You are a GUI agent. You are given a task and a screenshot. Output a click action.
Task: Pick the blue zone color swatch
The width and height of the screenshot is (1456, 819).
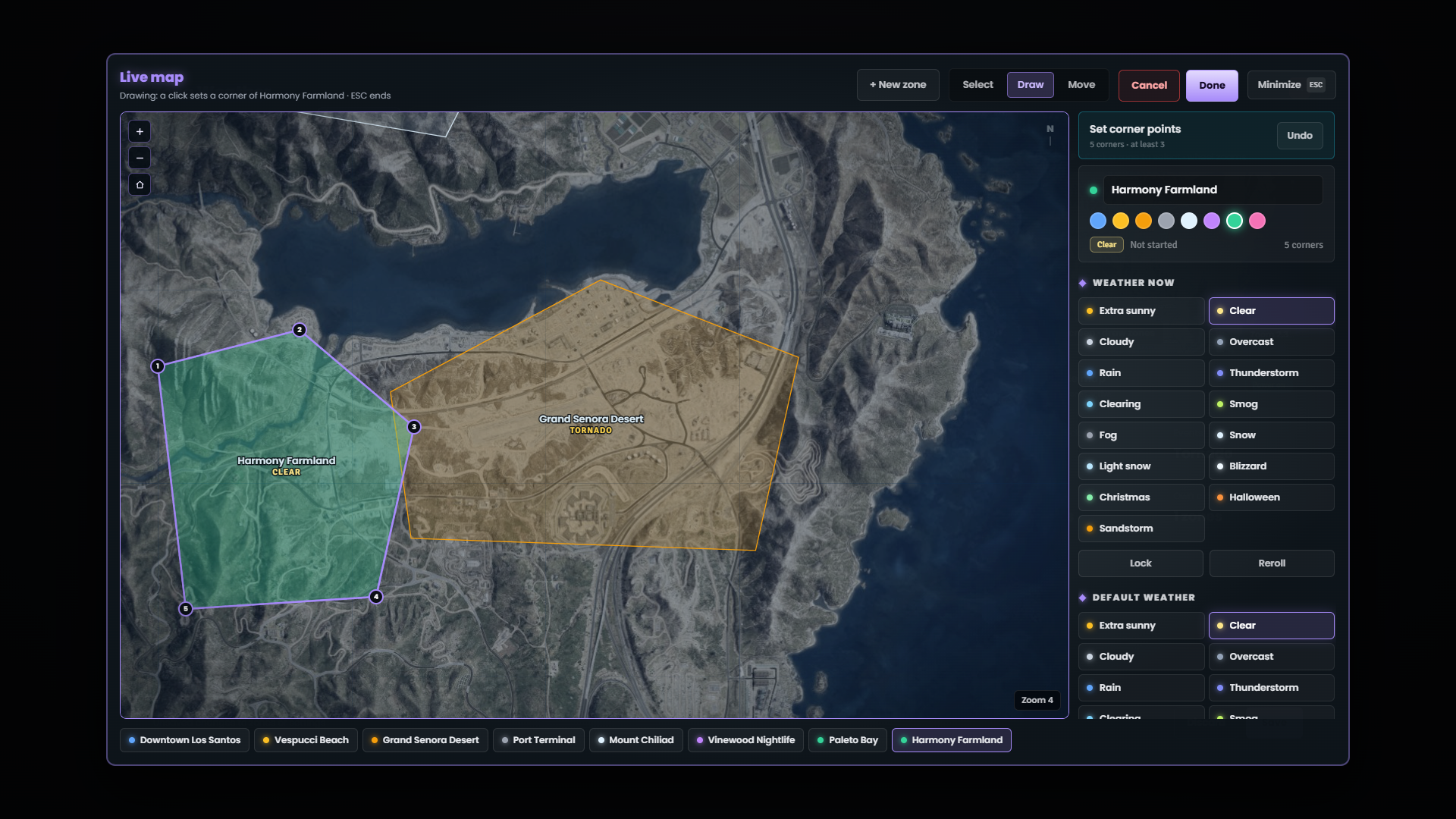(1098, 221)
